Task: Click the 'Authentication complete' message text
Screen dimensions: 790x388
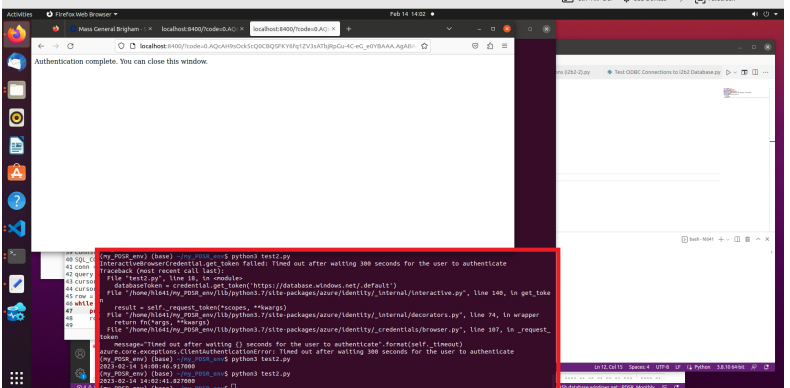Action: pos(121,61)
